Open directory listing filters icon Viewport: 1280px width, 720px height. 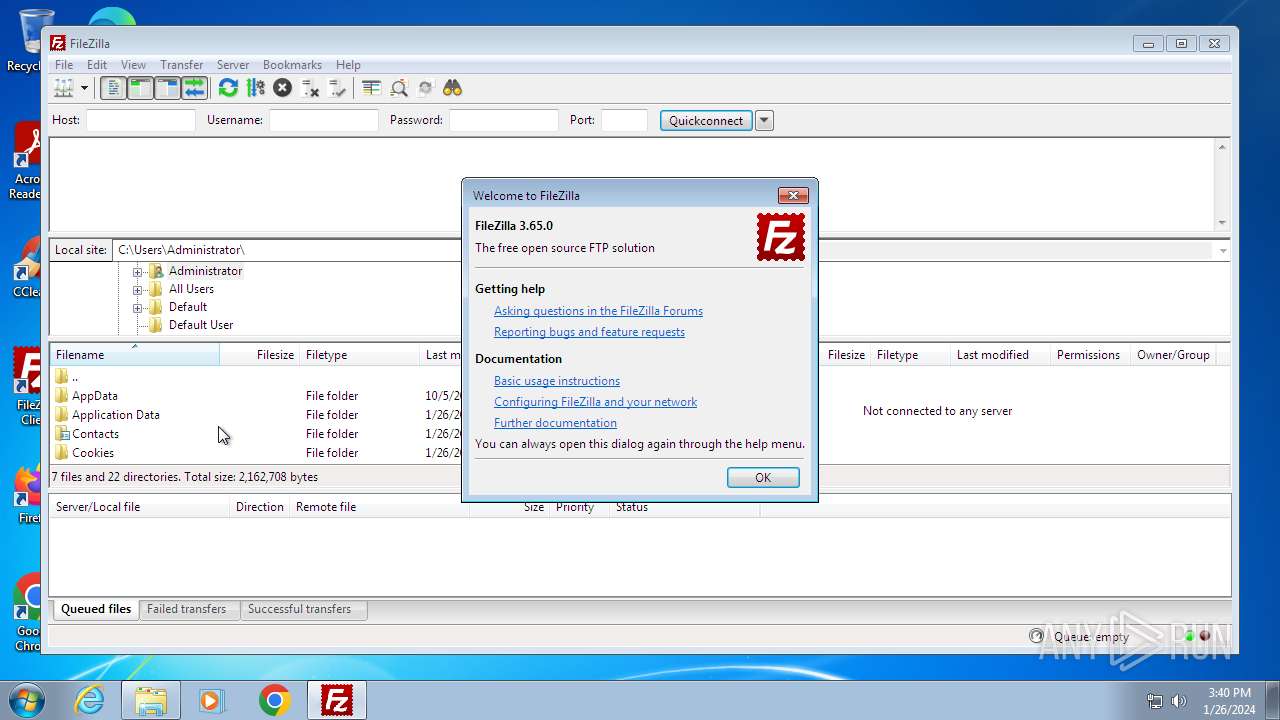coord(372,88)
